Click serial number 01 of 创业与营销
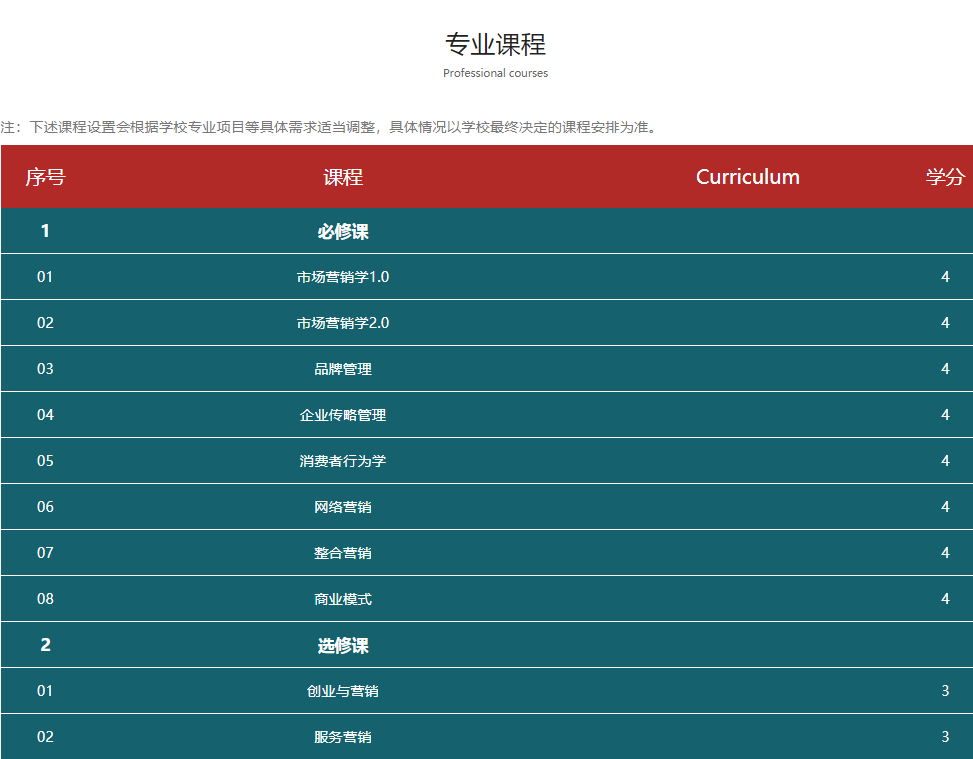Image resolution: width=973 pixels, height=759 pixels. (x=45, y=691)
